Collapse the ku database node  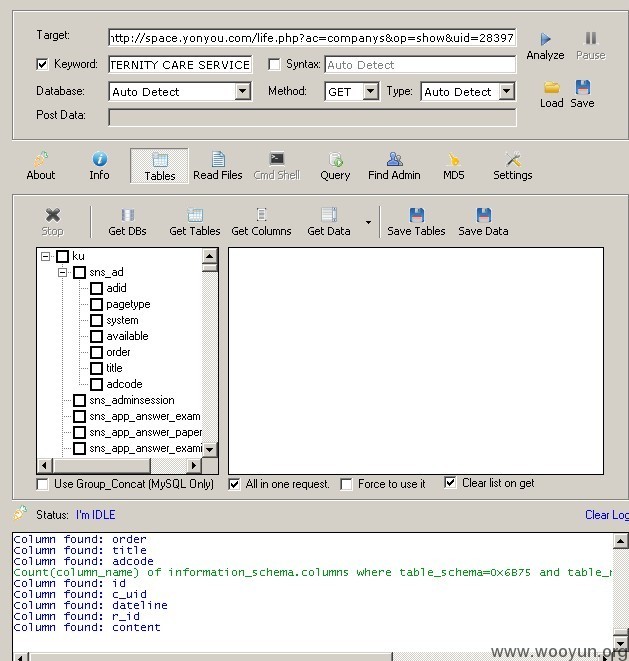(46, 256)
